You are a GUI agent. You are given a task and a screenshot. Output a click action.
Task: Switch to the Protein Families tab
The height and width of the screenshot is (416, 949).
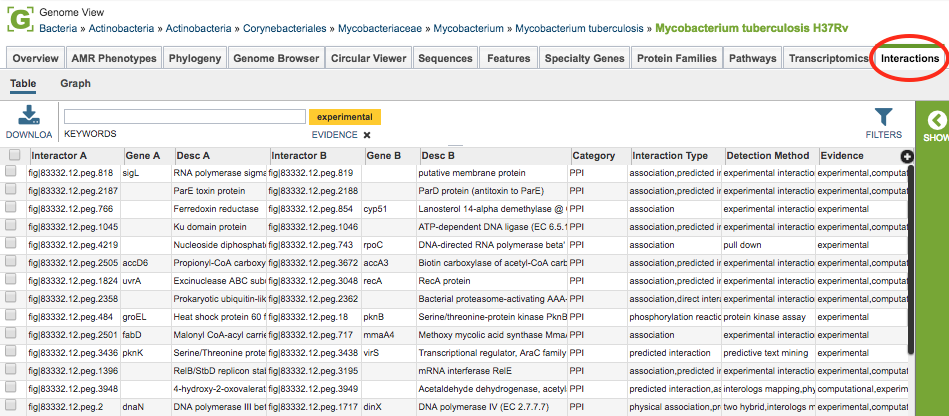click(677, 58)
